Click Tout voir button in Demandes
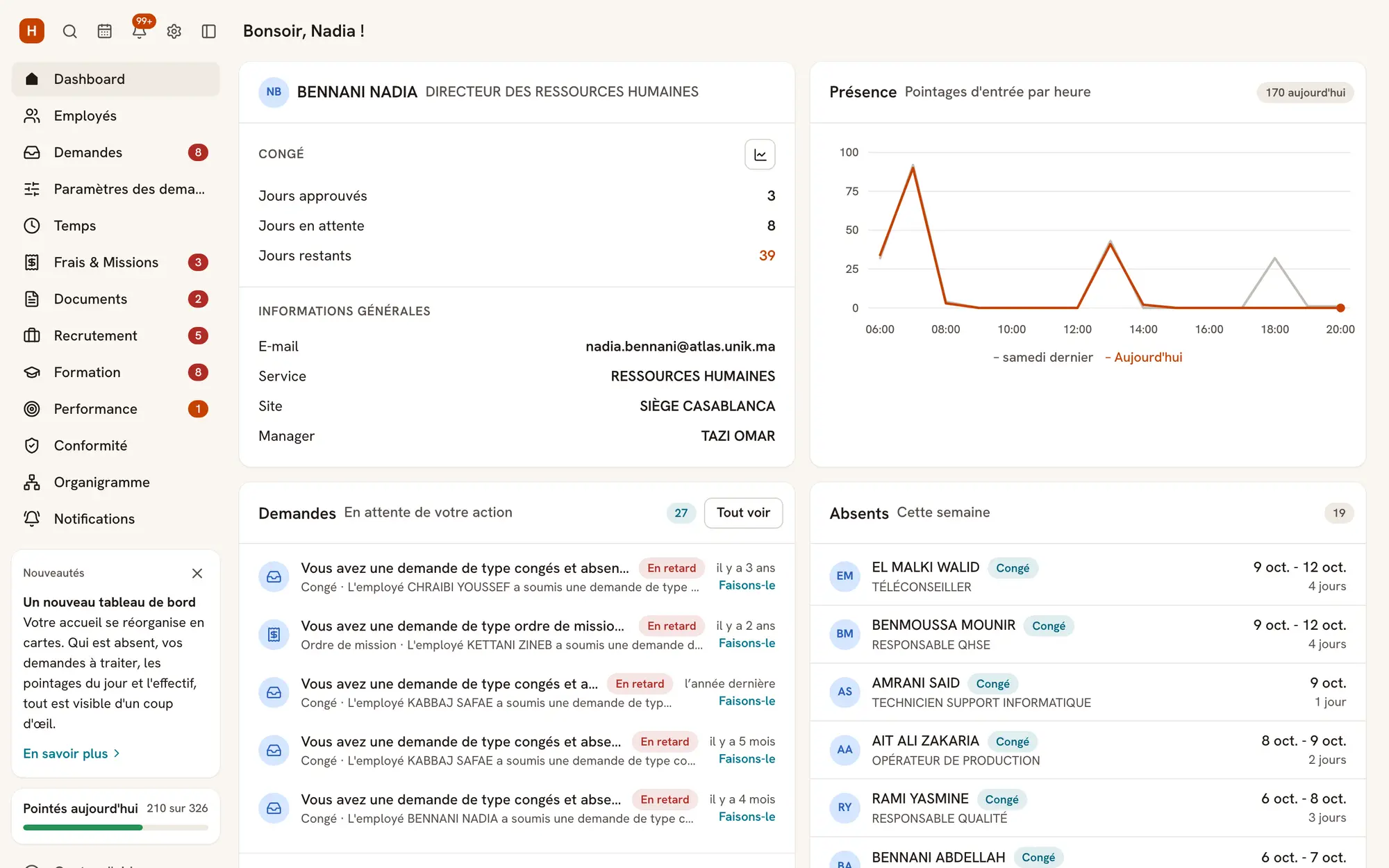Screen dimensions: 1389x868 [x=743, y=512]
